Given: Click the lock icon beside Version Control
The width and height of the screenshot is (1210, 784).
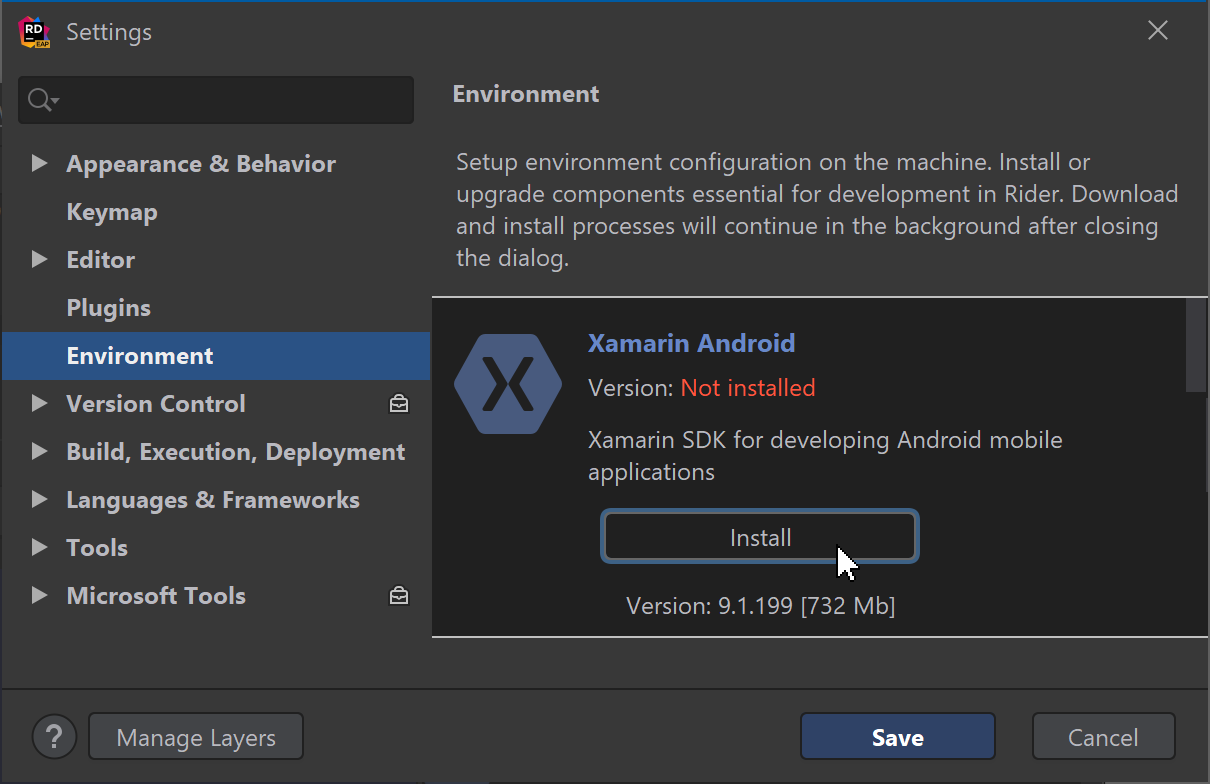Looking at the screenshot, I should 398,403.
